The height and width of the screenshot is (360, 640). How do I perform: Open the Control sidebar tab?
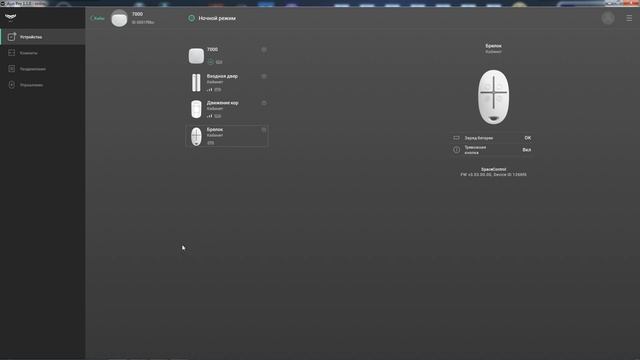pos(43,85)
